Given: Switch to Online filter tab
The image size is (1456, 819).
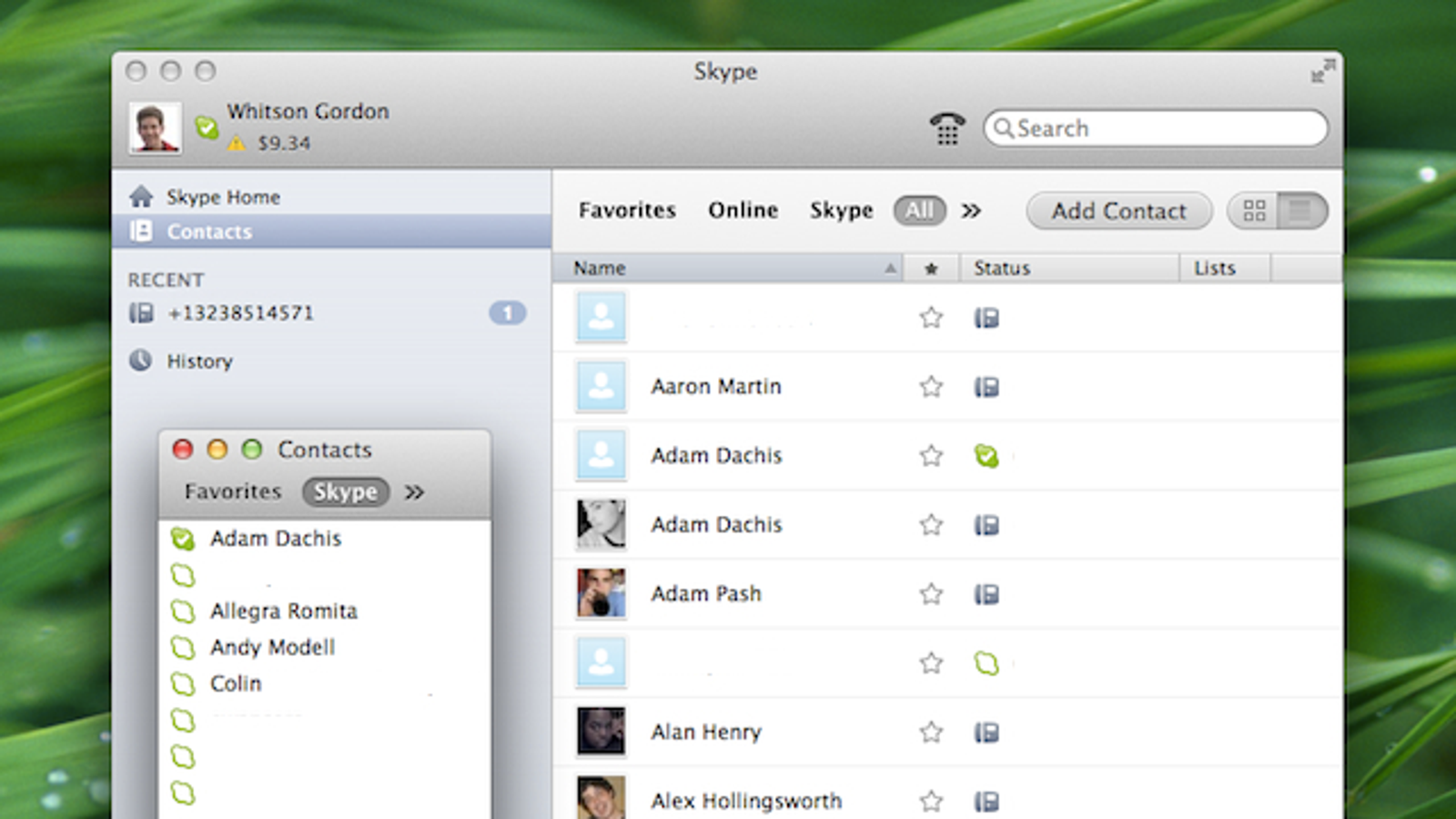Looking at the screenshot, I should coord(743,210).
